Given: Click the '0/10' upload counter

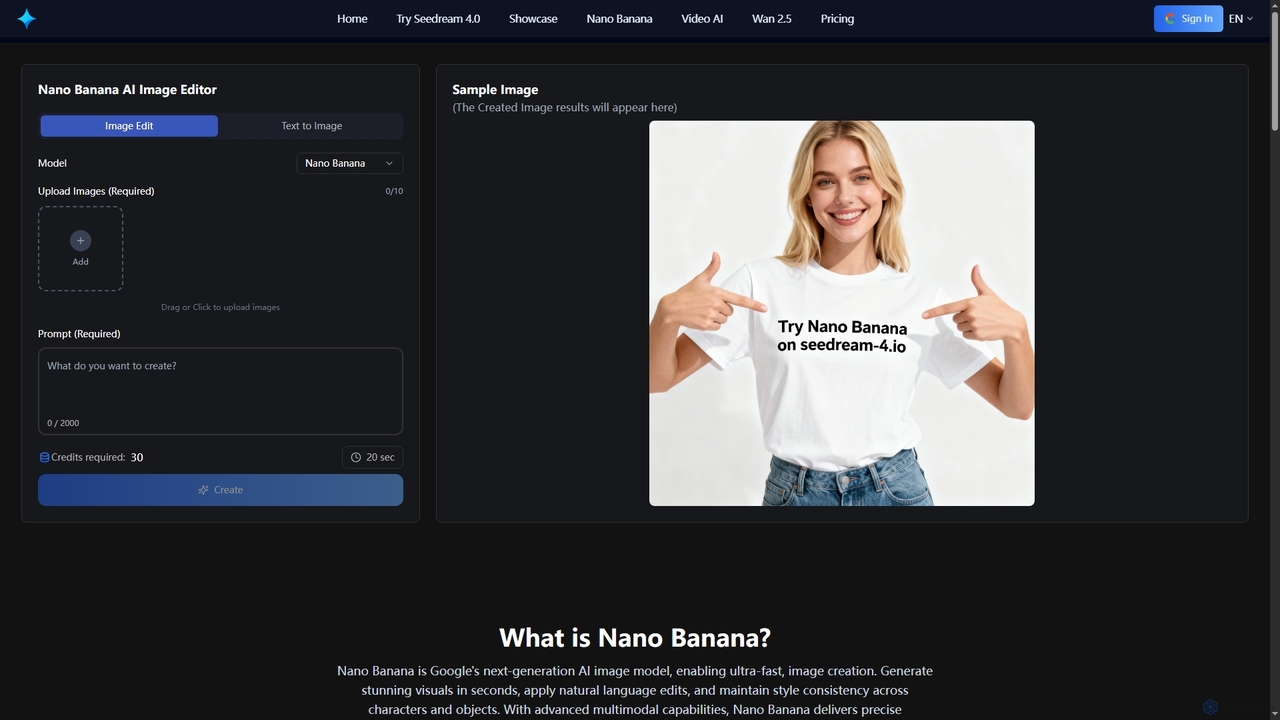Looking at the screenshot, I should [x=394, y=191].
